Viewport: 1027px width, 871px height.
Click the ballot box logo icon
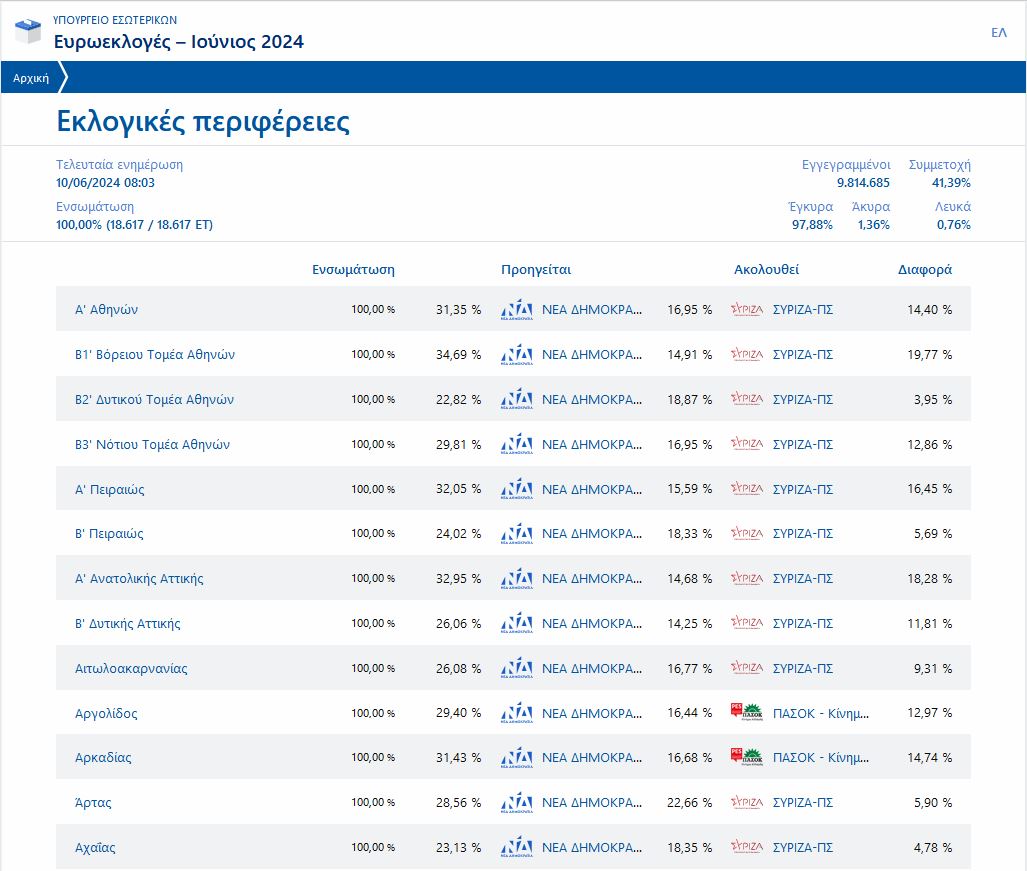coord(28,31)
